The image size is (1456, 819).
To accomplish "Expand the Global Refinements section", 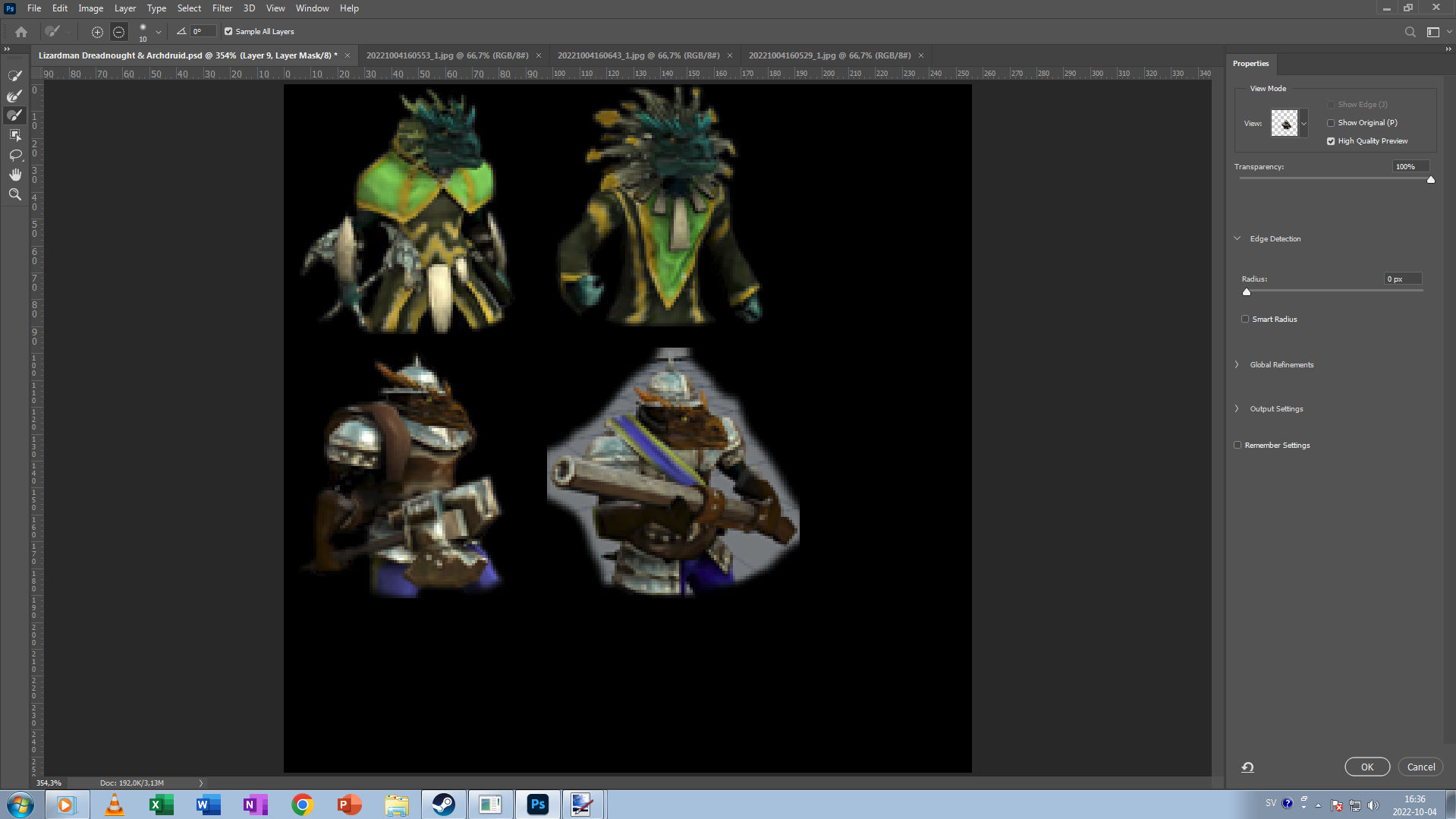I will [1237, 365].
